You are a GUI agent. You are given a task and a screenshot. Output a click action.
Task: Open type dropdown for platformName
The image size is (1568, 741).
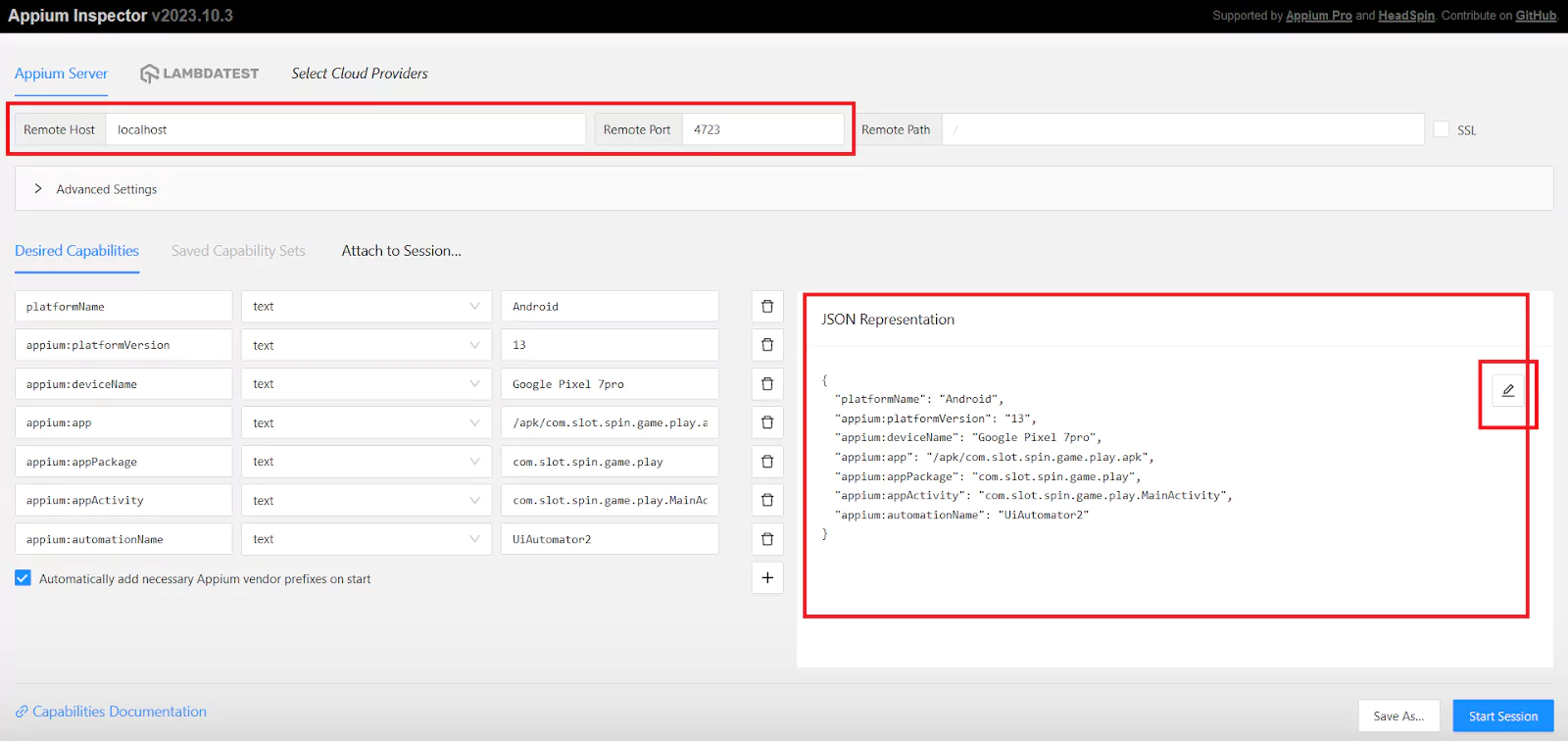pyautogui.click(x=367, y=306)
